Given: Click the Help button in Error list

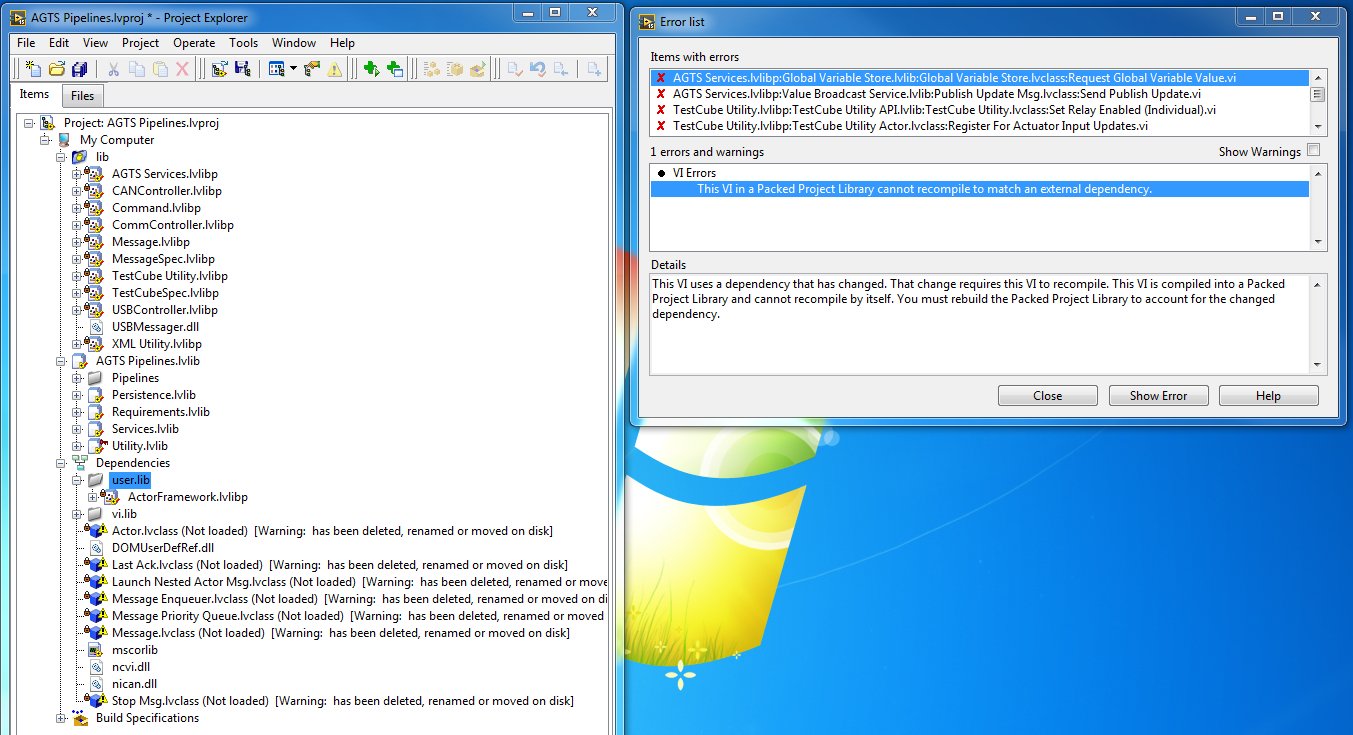Looking at the screenshot, I should coord(1268,396).
